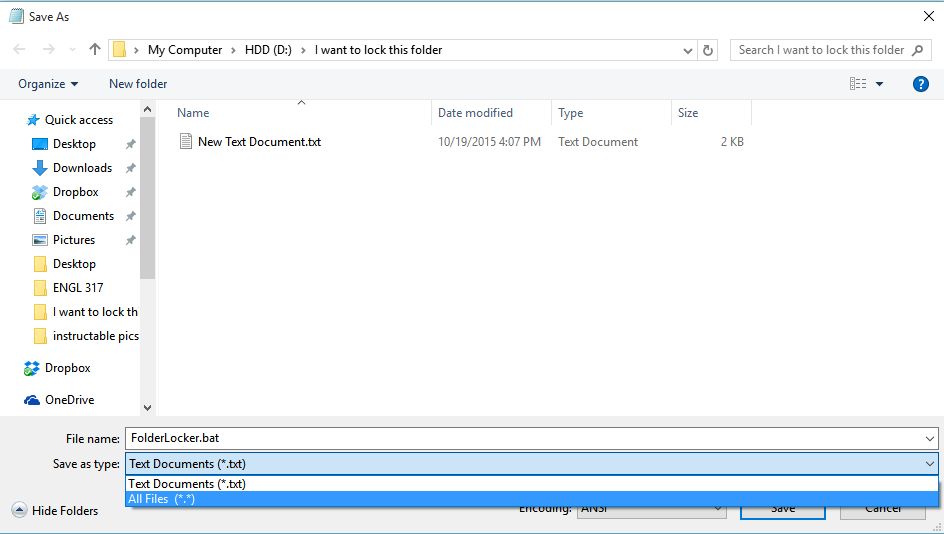
Task: Choose Text Documents (*.txt) from the list
Action: pos(532,483)
